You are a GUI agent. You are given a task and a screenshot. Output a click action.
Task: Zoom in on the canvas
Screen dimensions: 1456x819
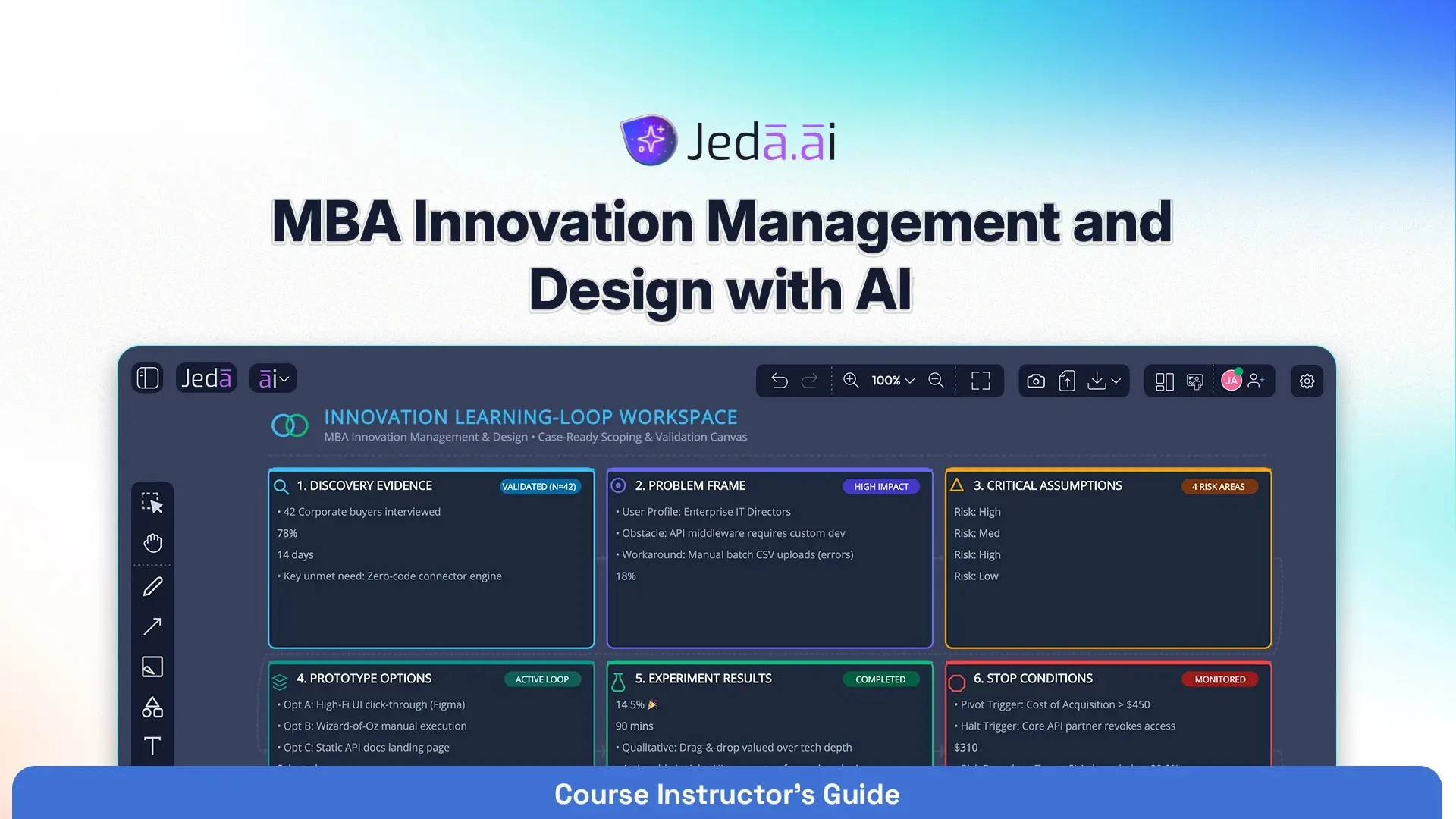point(851,381)
